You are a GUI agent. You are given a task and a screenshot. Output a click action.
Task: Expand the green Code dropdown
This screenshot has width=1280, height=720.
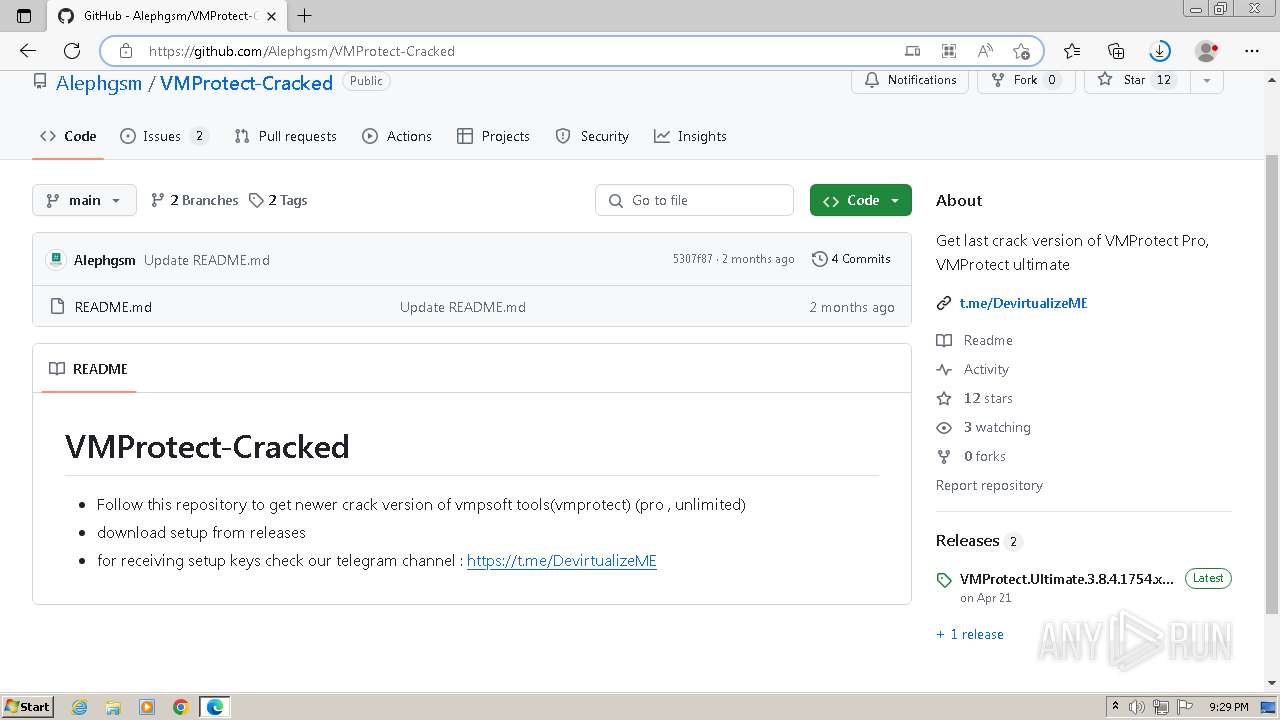click(861, 200)
